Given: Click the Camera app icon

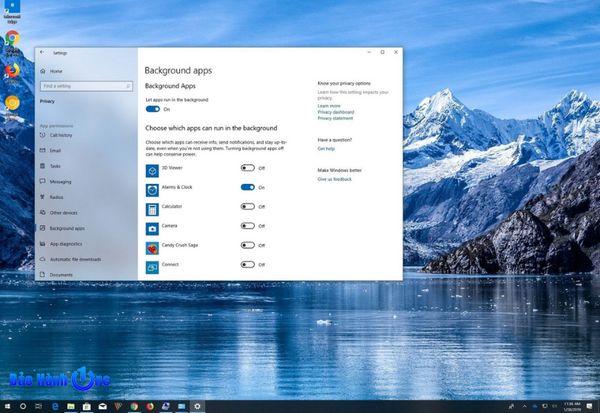Looking at the screenshot, I should pyautogui.click(x=151, y=227).
